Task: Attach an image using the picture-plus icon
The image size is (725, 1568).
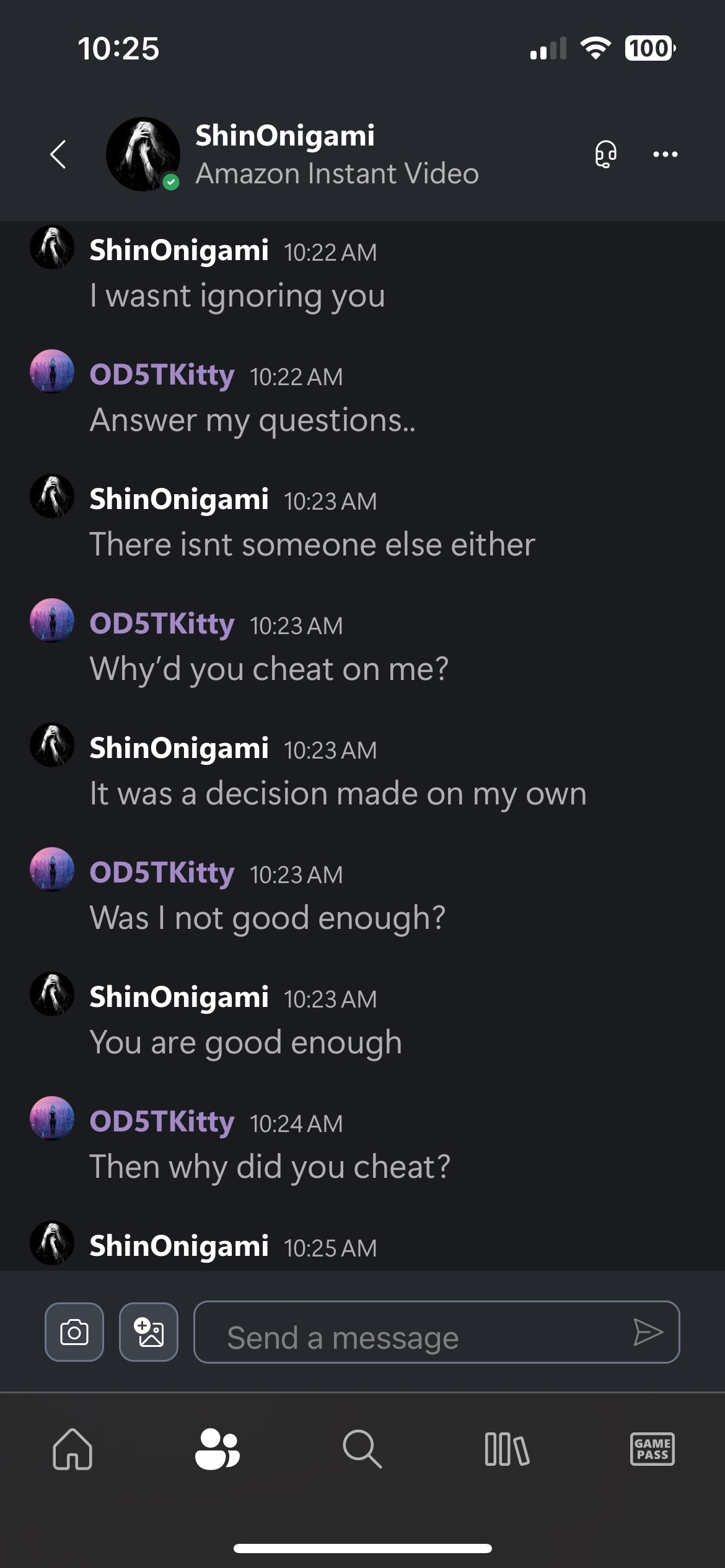Action: tap(149, 1331)
